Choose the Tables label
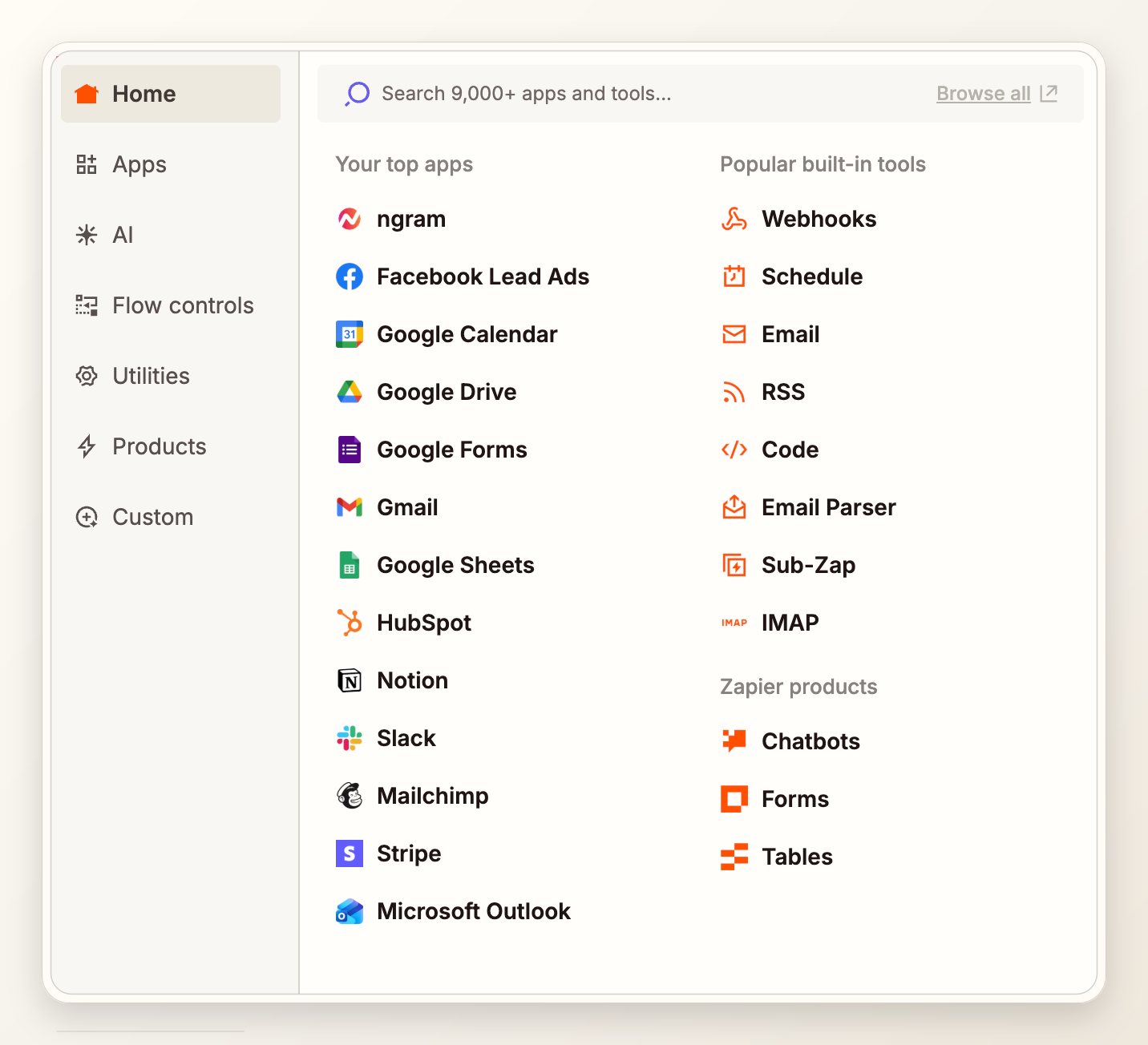Image resolution: width=1148 pixels, height=1045 pixels. tap(798, 857)
